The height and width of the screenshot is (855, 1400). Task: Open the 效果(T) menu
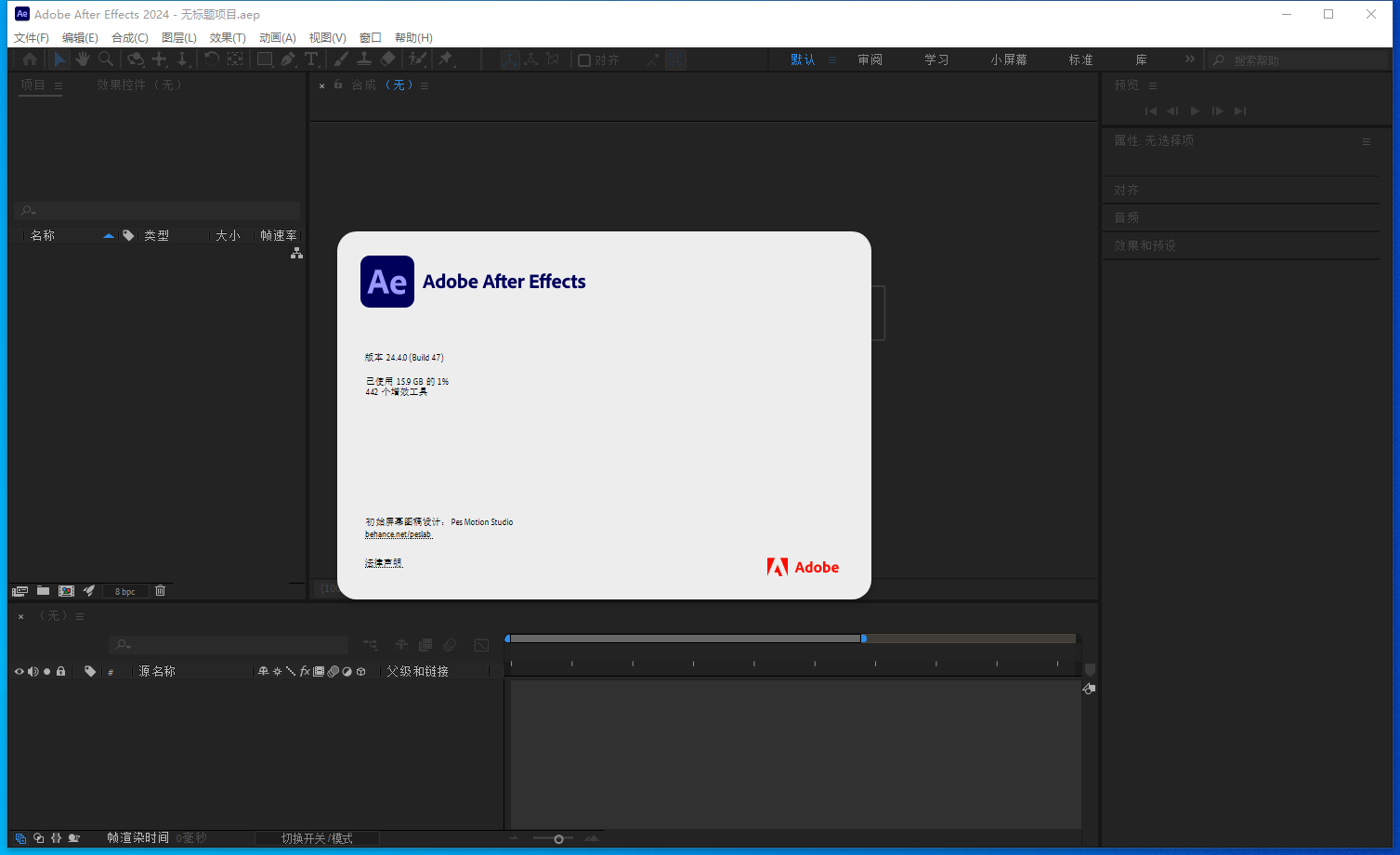[x=228, y=38]
